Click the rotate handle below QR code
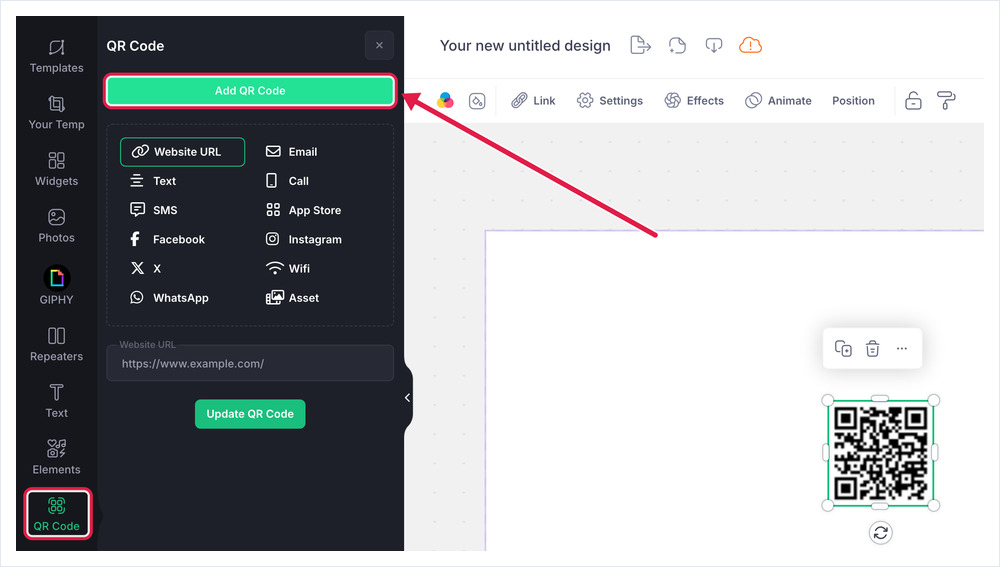The image size is (1000, 567). click(x=881, y=533)
